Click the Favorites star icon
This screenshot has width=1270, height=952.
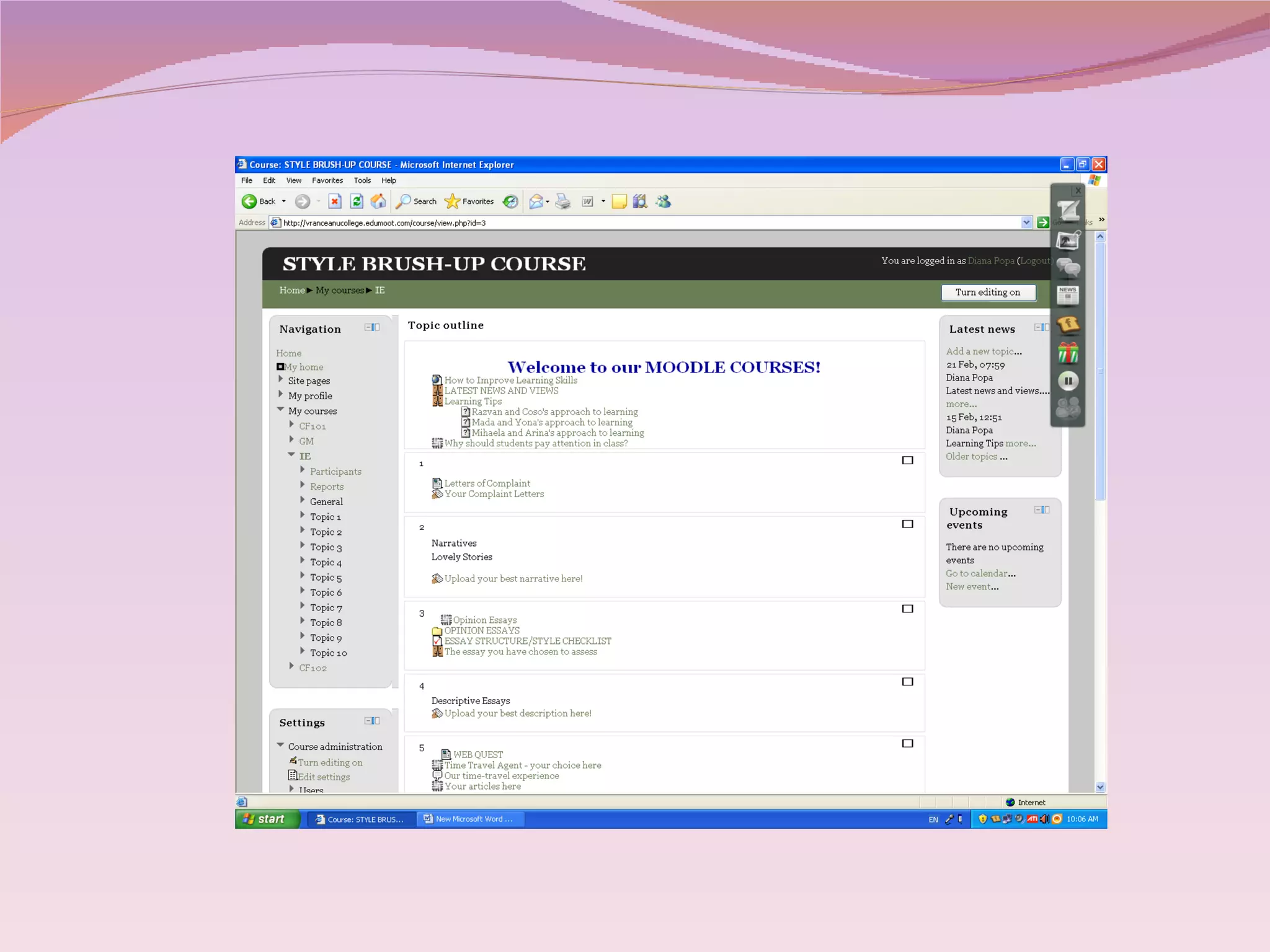453,201
